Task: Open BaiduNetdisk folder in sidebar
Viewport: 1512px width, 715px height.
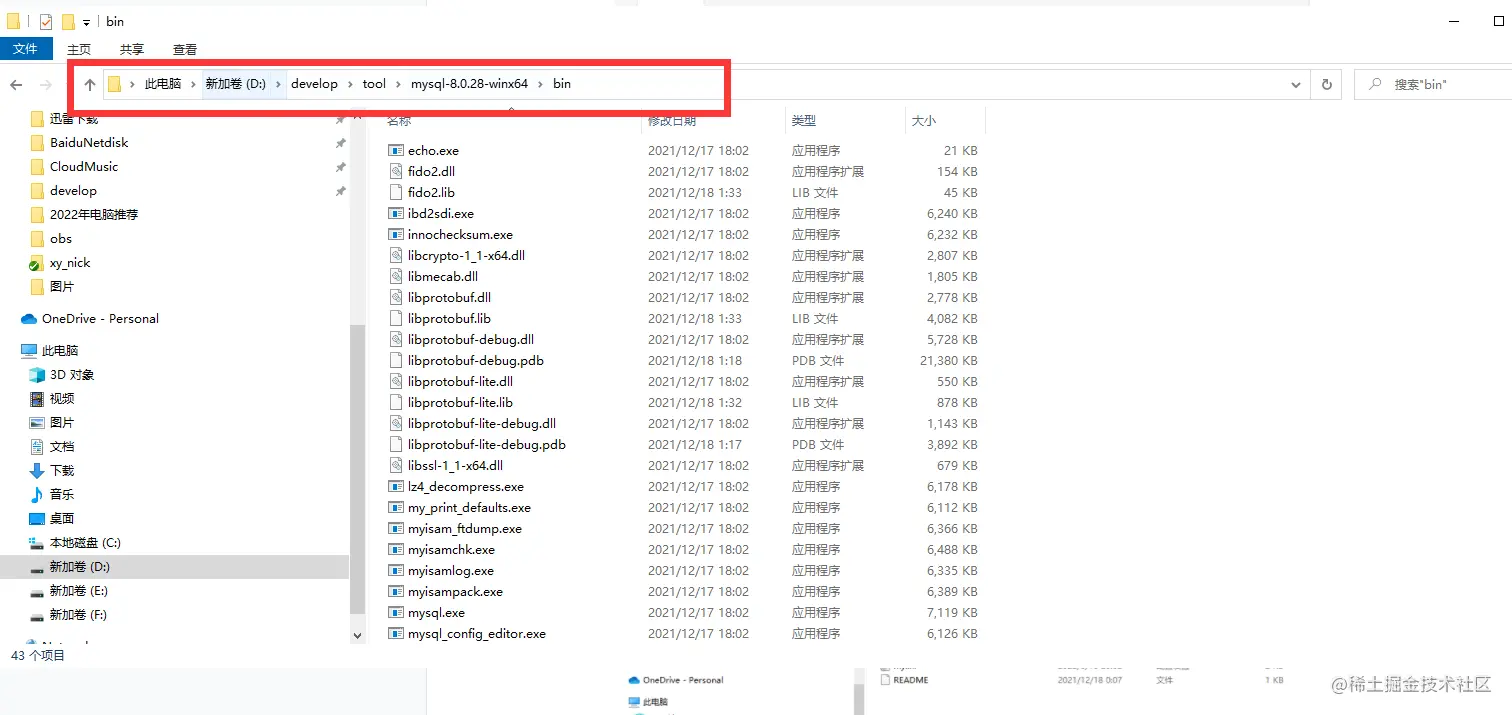Action: 89,142
